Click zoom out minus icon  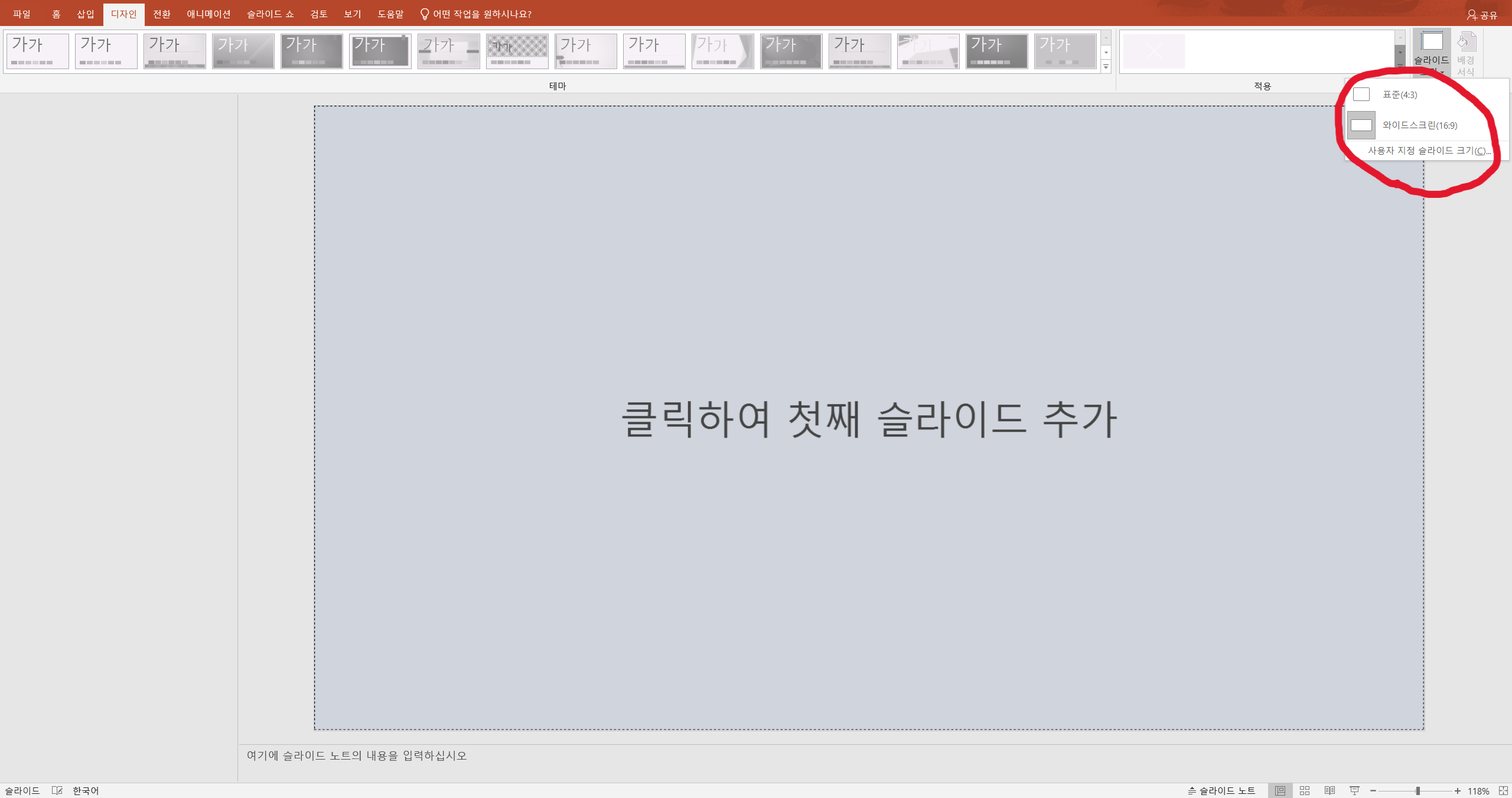[1373, 791]
